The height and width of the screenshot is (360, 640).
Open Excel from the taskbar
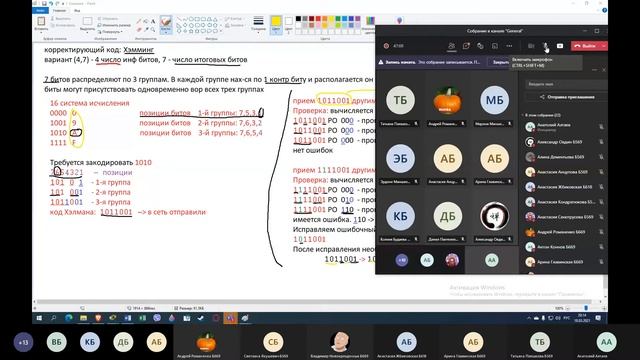[142, 318]
